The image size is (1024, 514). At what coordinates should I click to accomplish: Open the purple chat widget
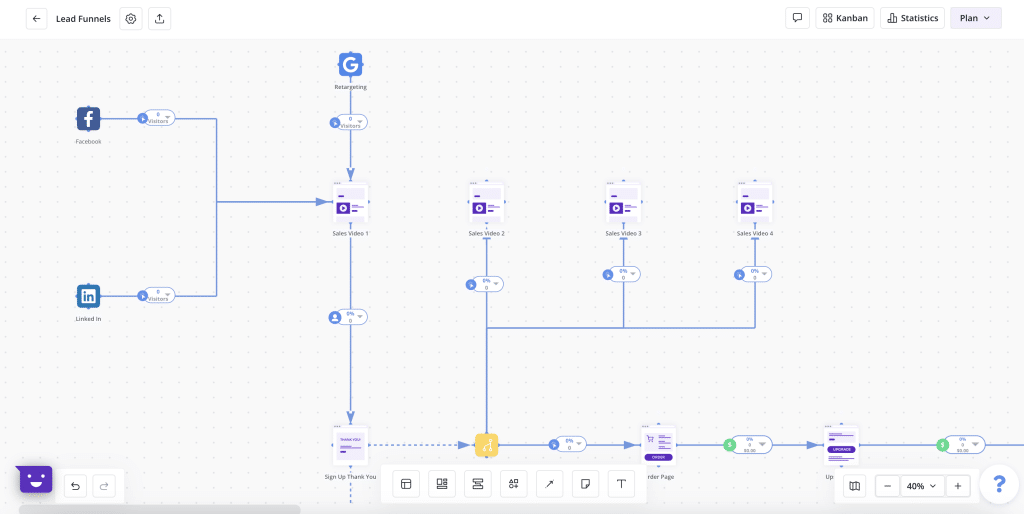(x=35, y=479)
